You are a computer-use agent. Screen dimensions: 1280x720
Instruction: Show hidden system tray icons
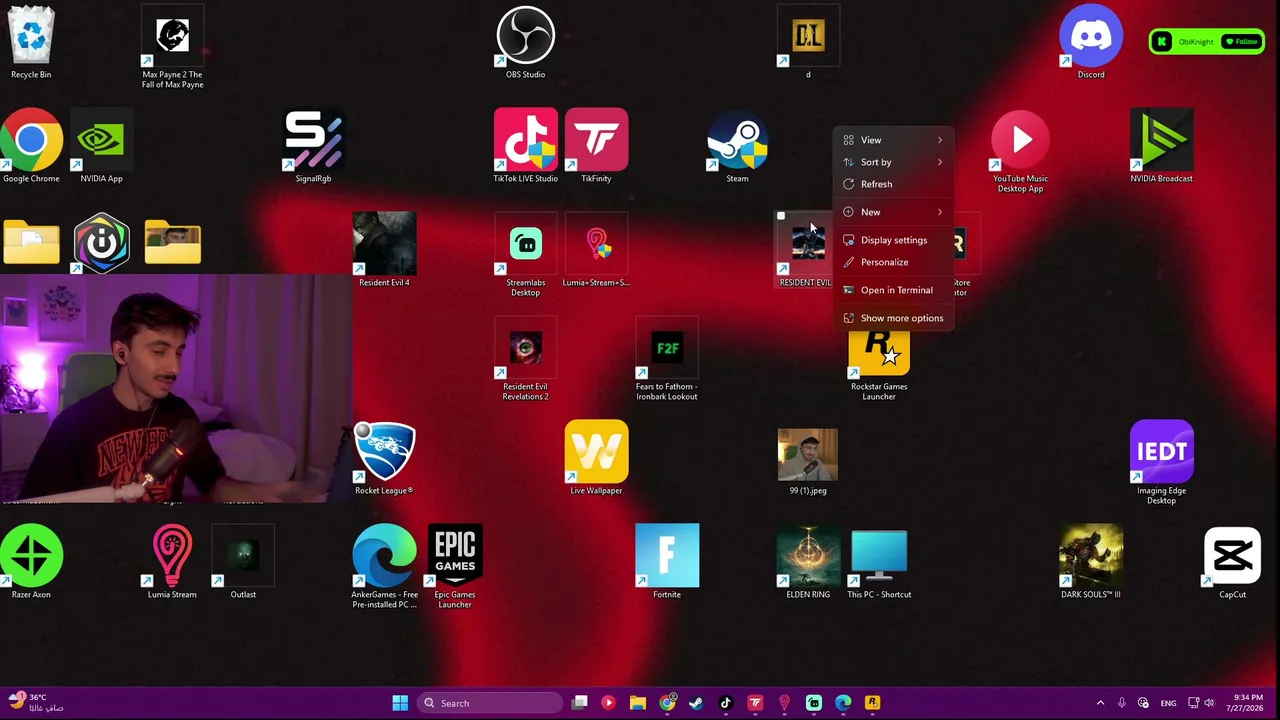(1100, 703)
